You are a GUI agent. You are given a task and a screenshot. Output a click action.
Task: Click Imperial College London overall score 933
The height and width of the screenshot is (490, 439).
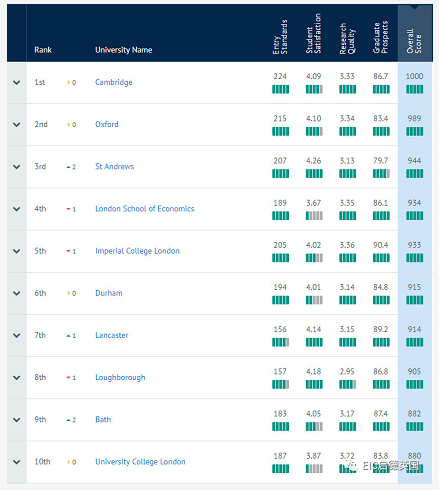[x=414, y=245]
